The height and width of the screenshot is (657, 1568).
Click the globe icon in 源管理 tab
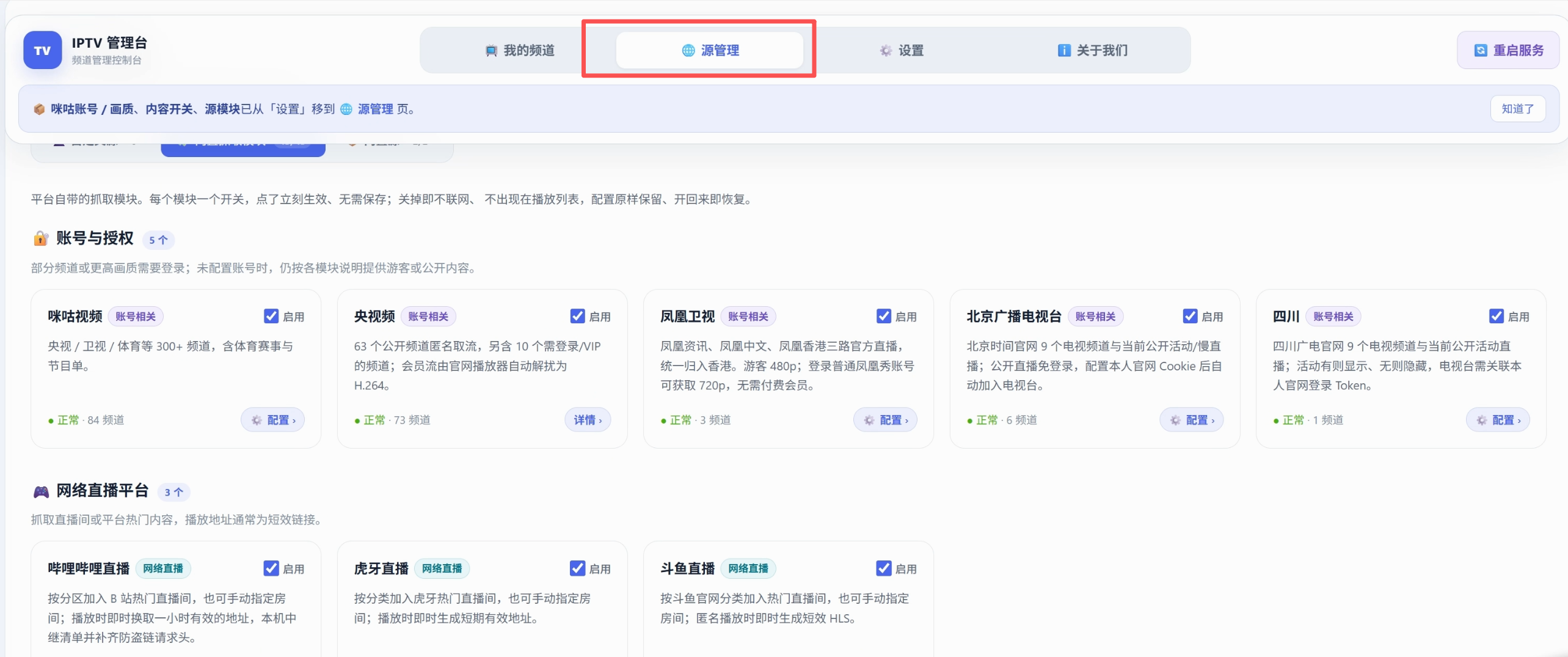coord(688,50)
